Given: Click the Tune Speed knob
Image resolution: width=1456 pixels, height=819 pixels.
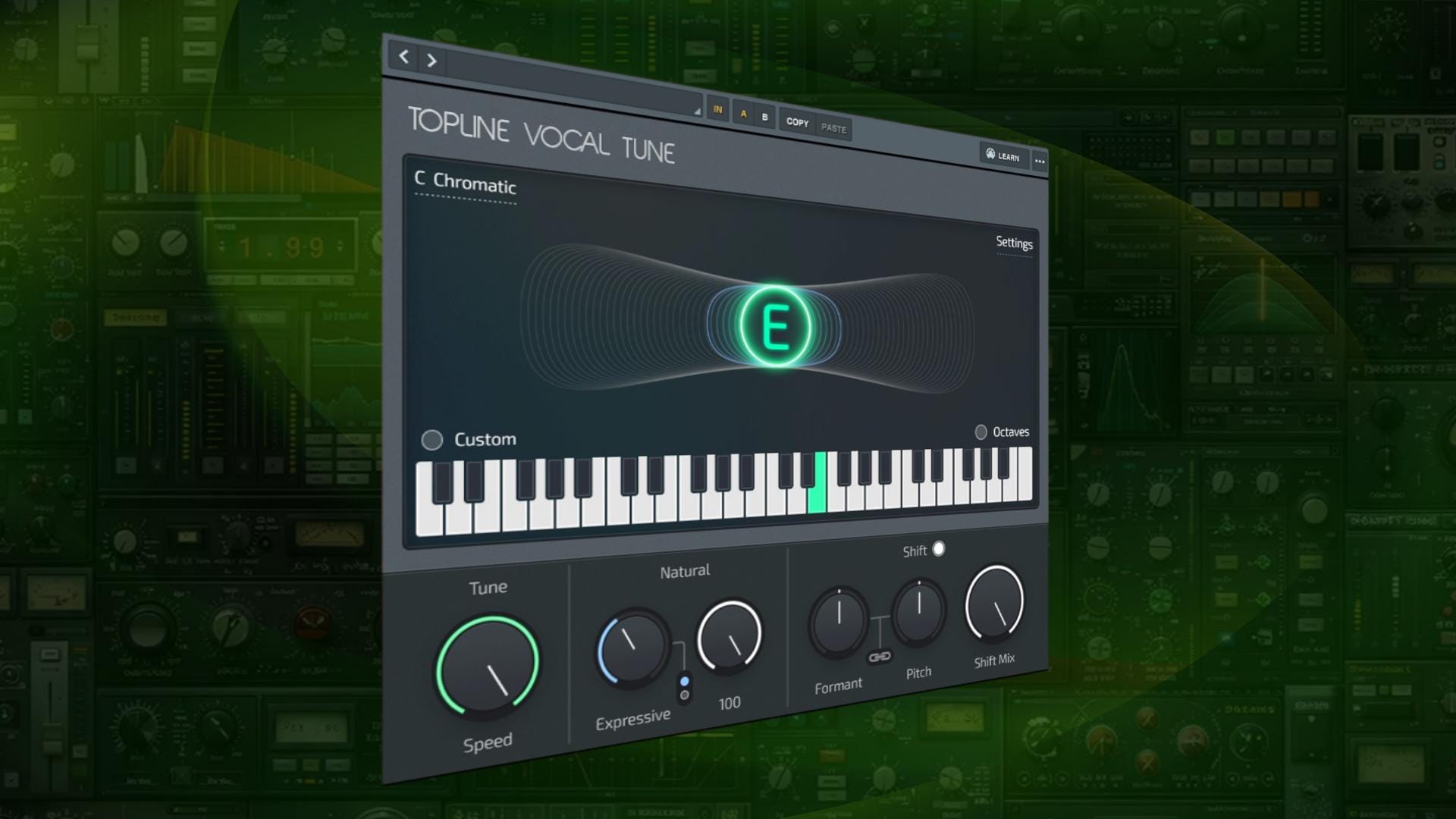Looking at the screenshot, I should [x=488, y=667].
